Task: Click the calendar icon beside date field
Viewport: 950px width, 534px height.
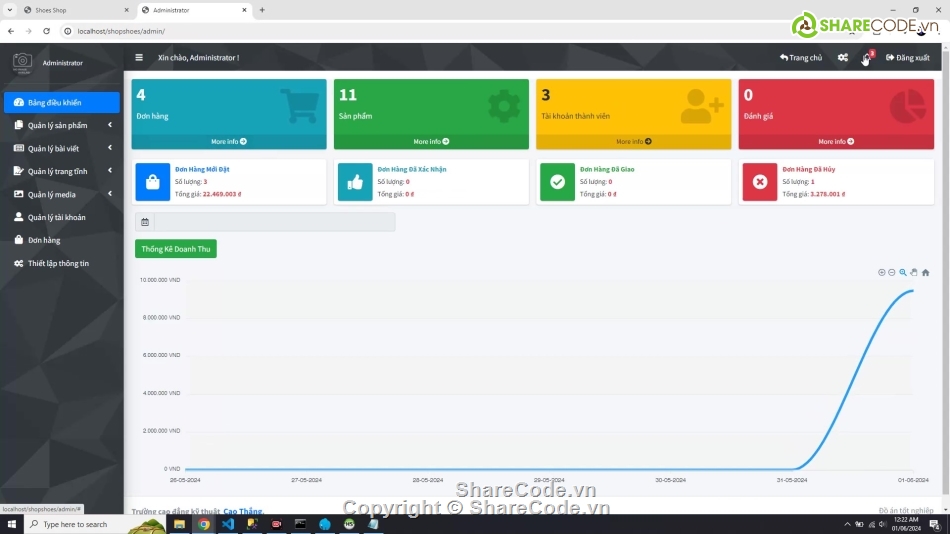Action: point(145,222)
